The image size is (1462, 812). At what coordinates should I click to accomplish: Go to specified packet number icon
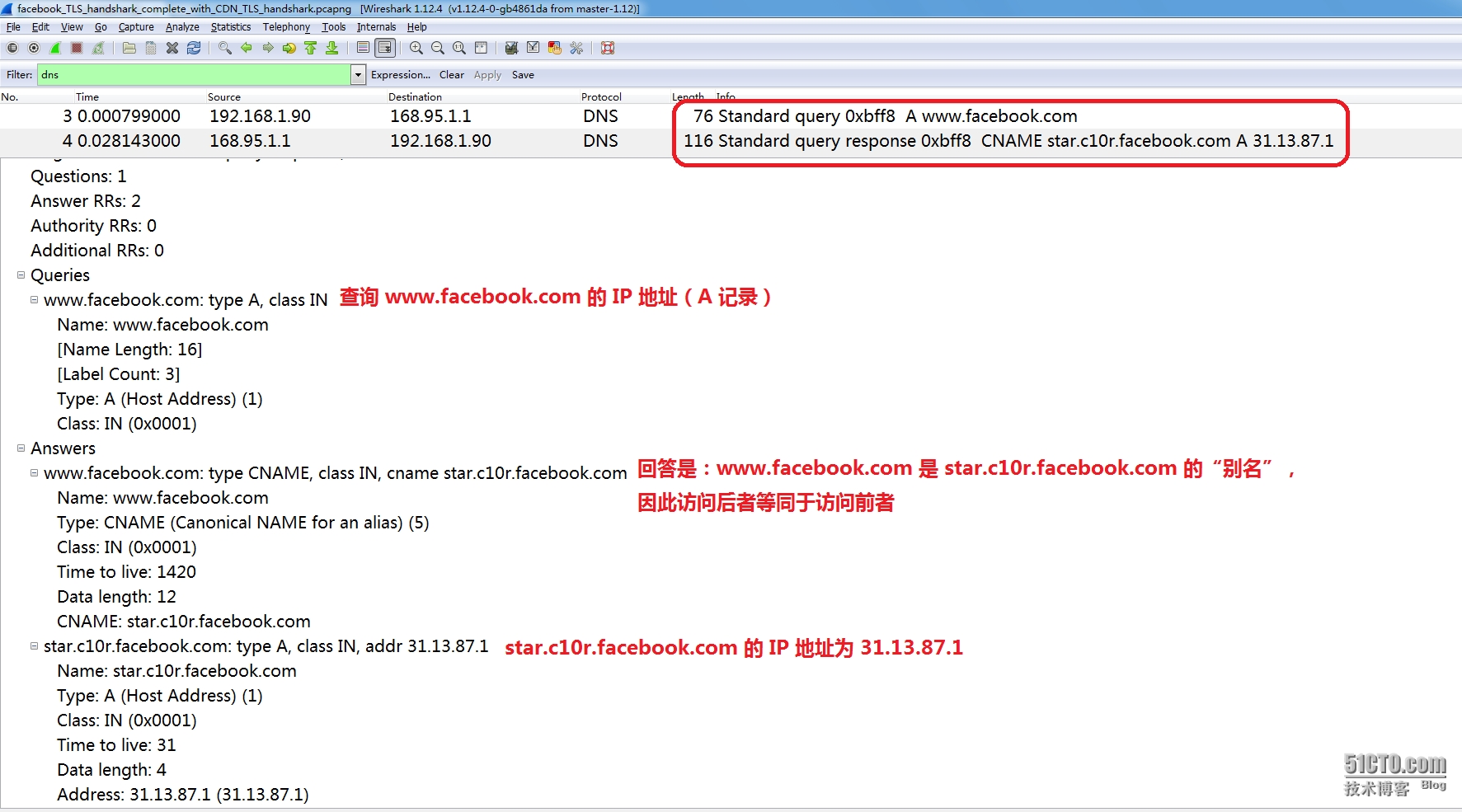[289, 48]
